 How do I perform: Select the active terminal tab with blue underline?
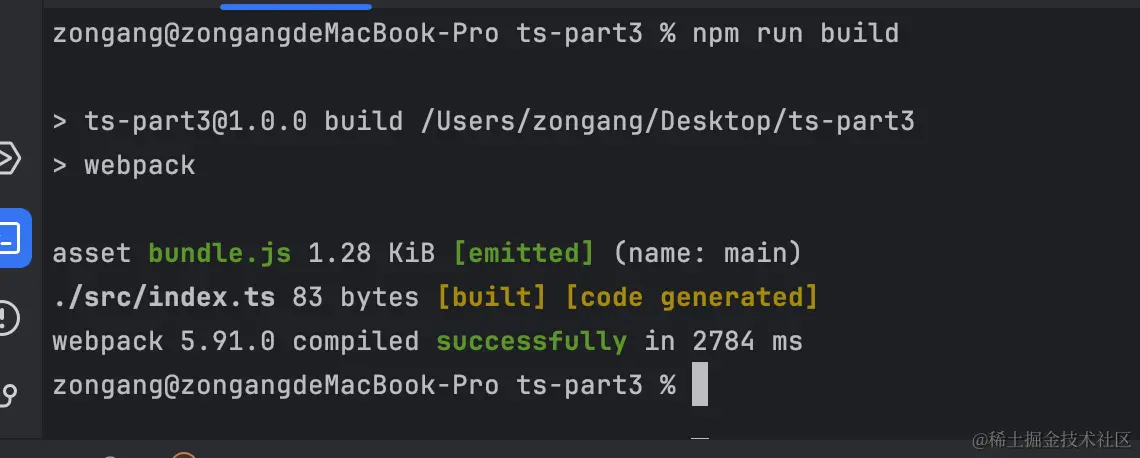pyautogui.click(x=296, y=5)
